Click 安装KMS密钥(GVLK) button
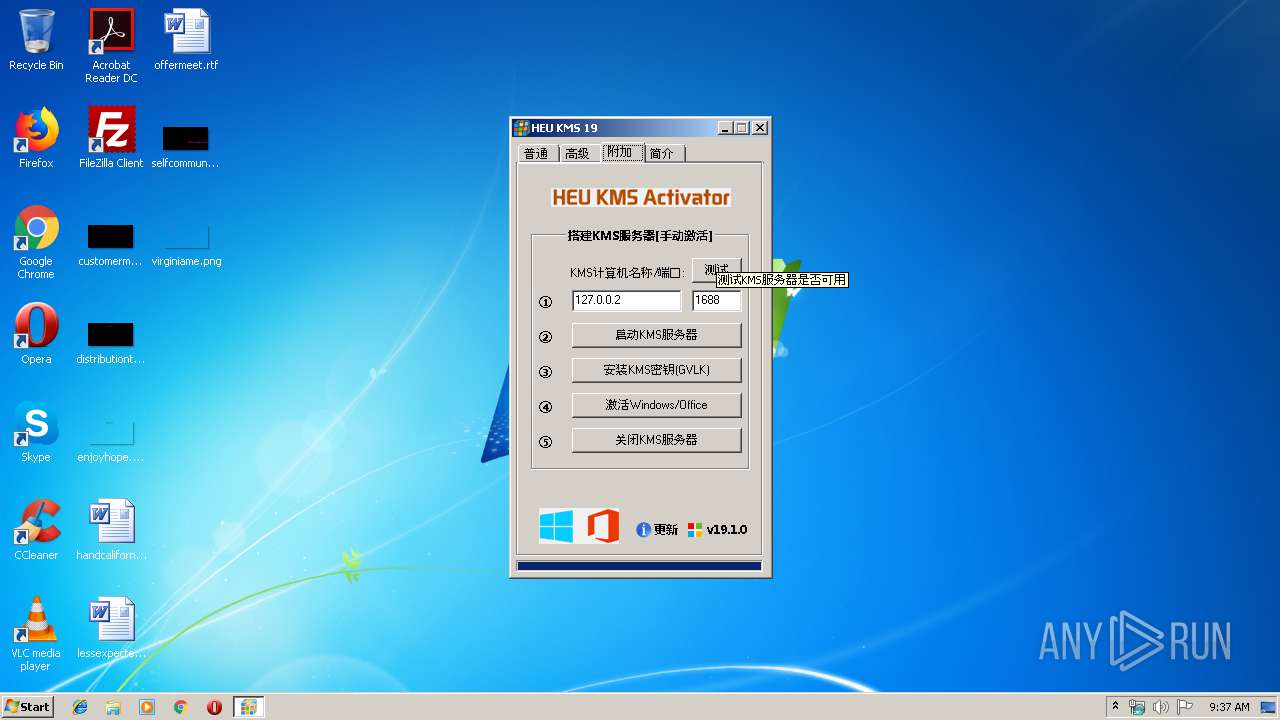 656,370
